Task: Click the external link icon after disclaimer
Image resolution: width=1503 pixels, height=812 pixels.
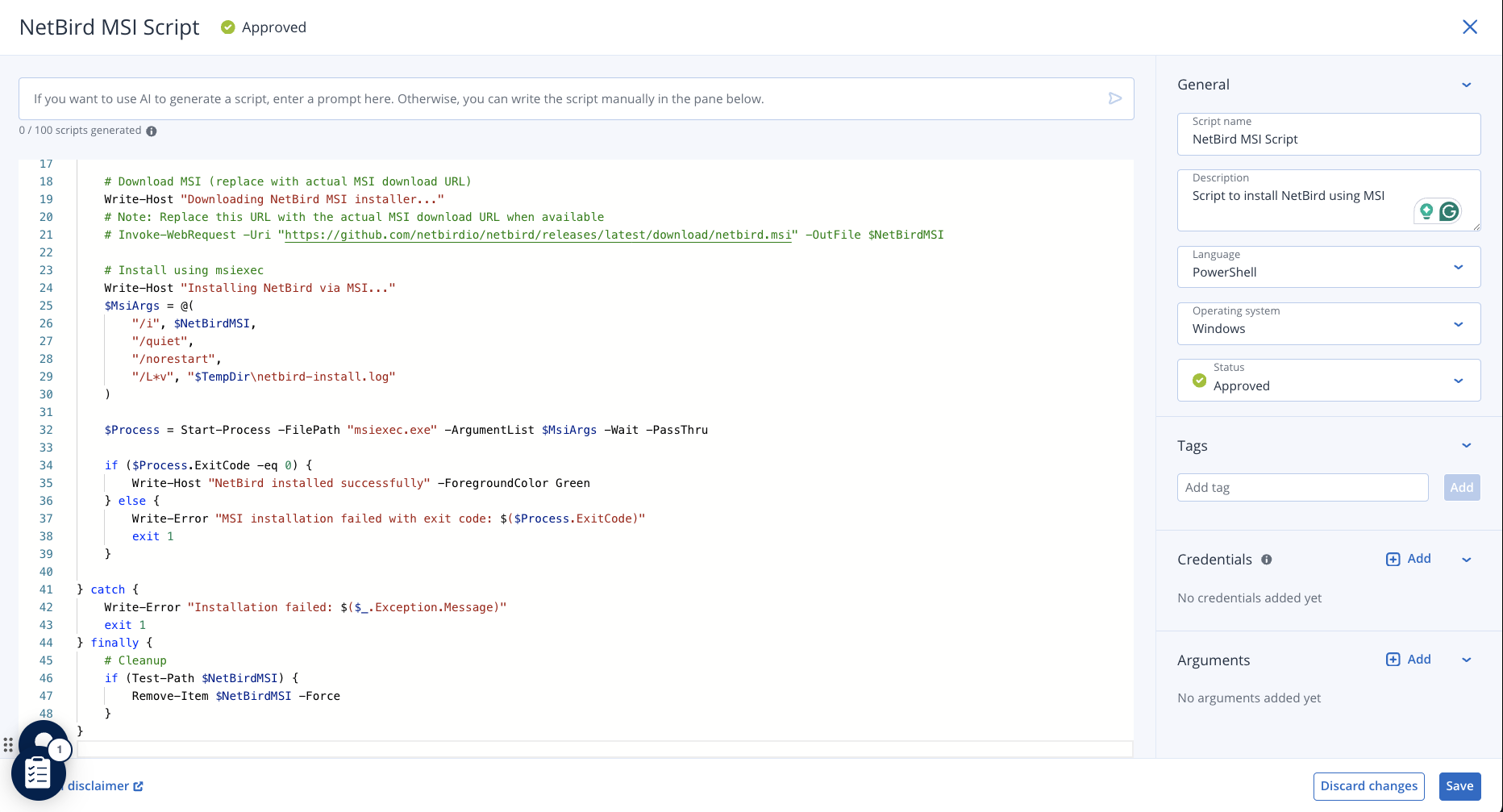Action: click(x=139, y=786)
